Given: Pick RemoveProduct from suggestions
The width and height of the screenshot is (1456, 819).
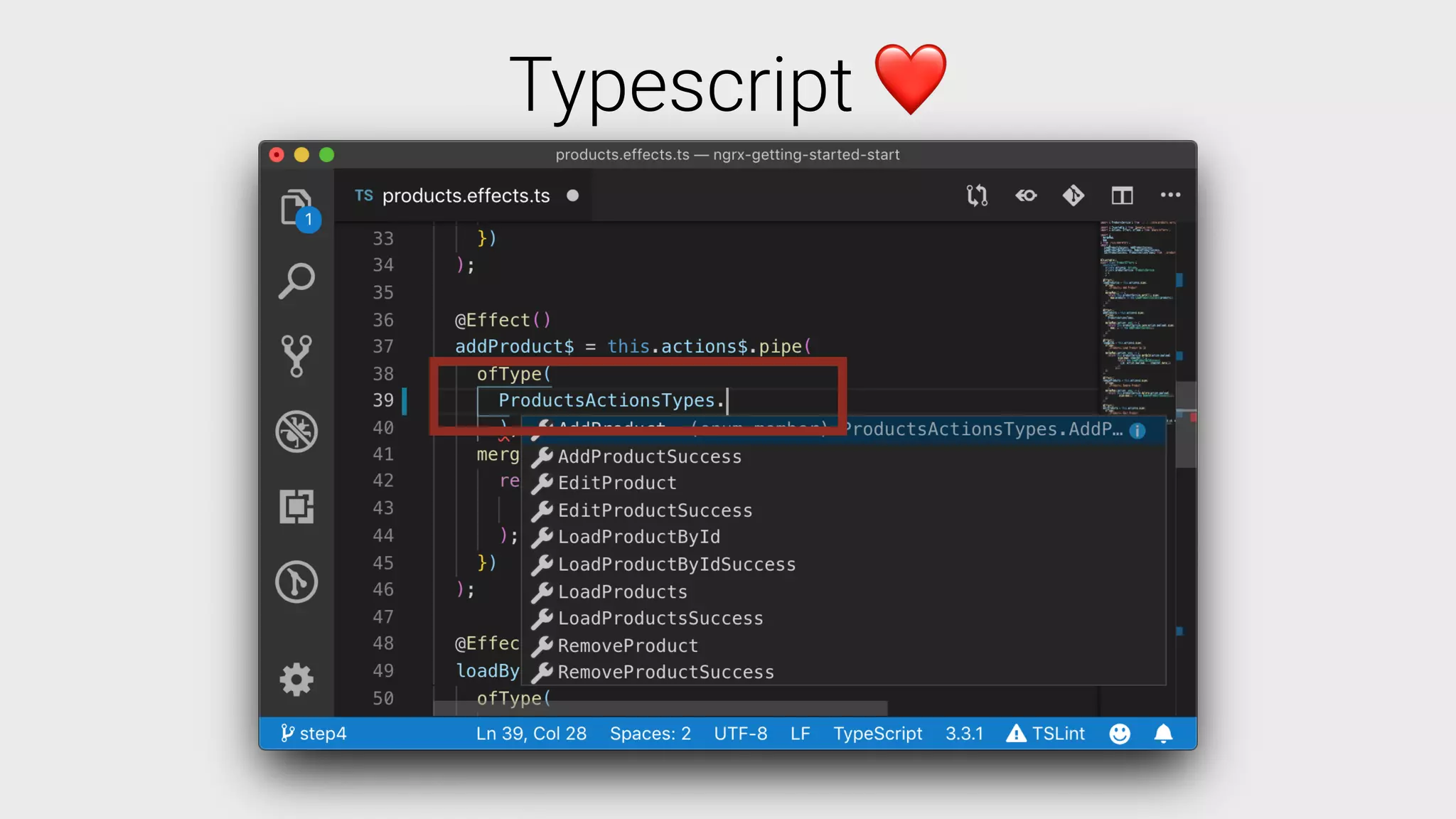Looking at the screenshot, I should (x=844, y=646).
